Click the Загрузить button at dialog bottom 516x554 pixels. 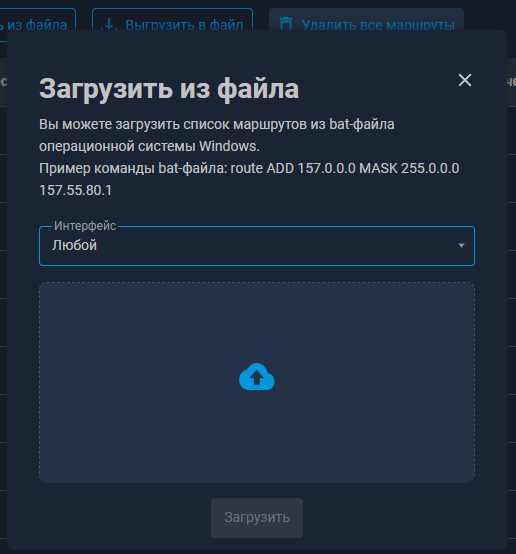pyautogui.click(x=257, y=518)
